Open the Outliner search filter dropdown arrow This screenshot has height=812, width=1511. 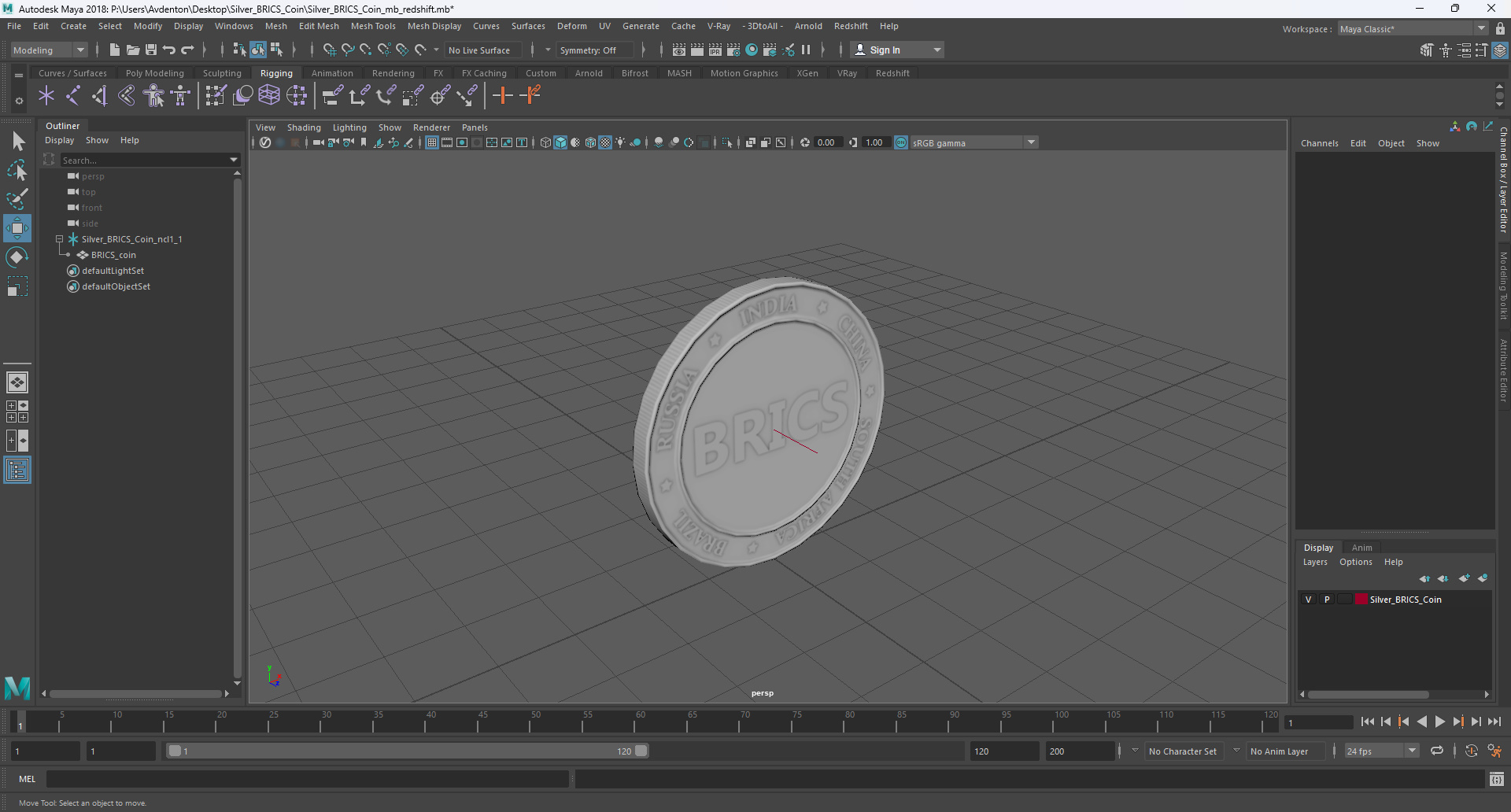click(234, 160)
